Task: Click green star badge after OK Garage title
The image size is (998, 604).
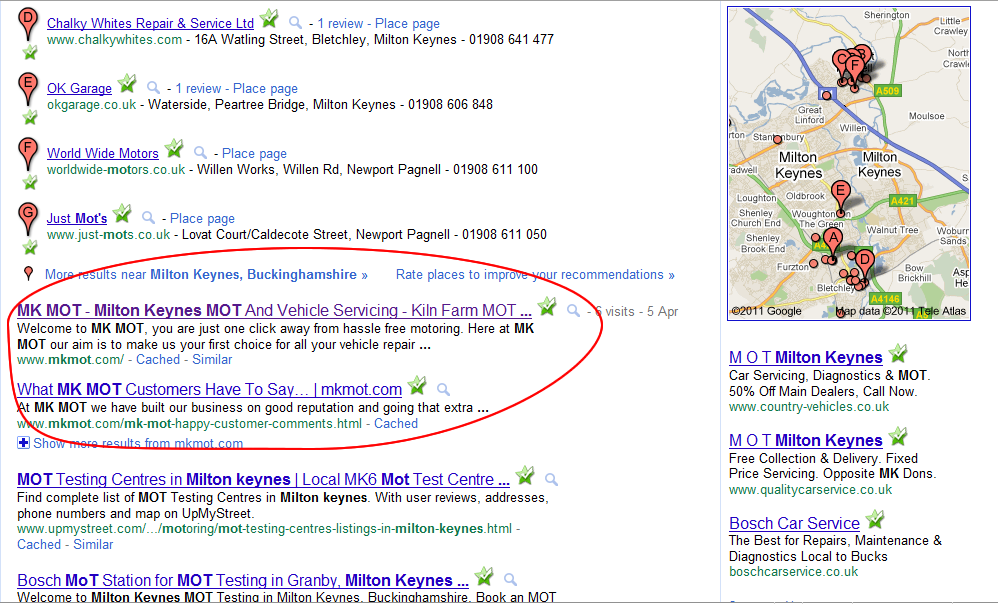Action: pyautogui.click(x=127, y=83)
